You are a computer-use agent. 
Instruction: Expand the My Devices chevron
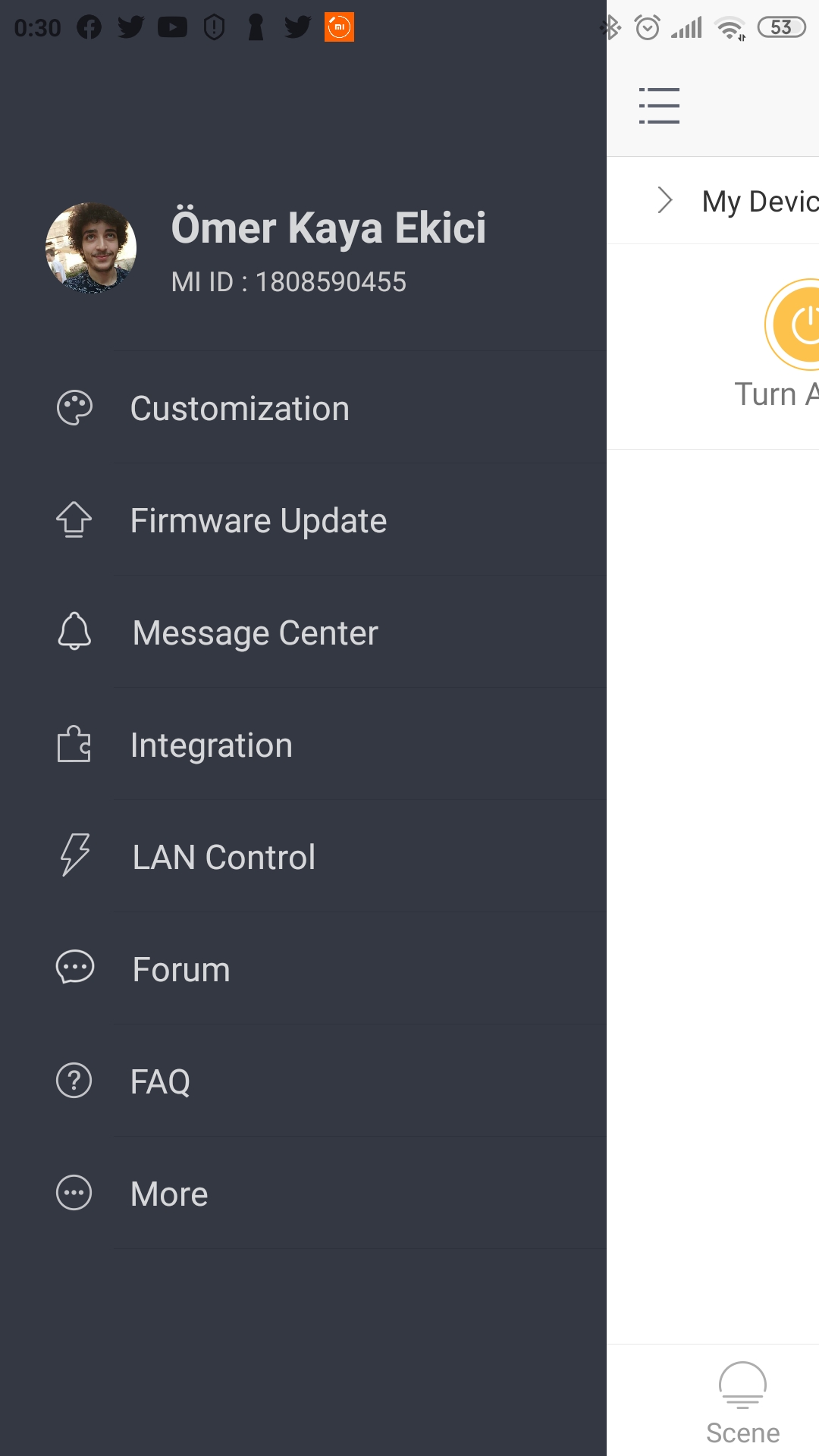point(665,200)
